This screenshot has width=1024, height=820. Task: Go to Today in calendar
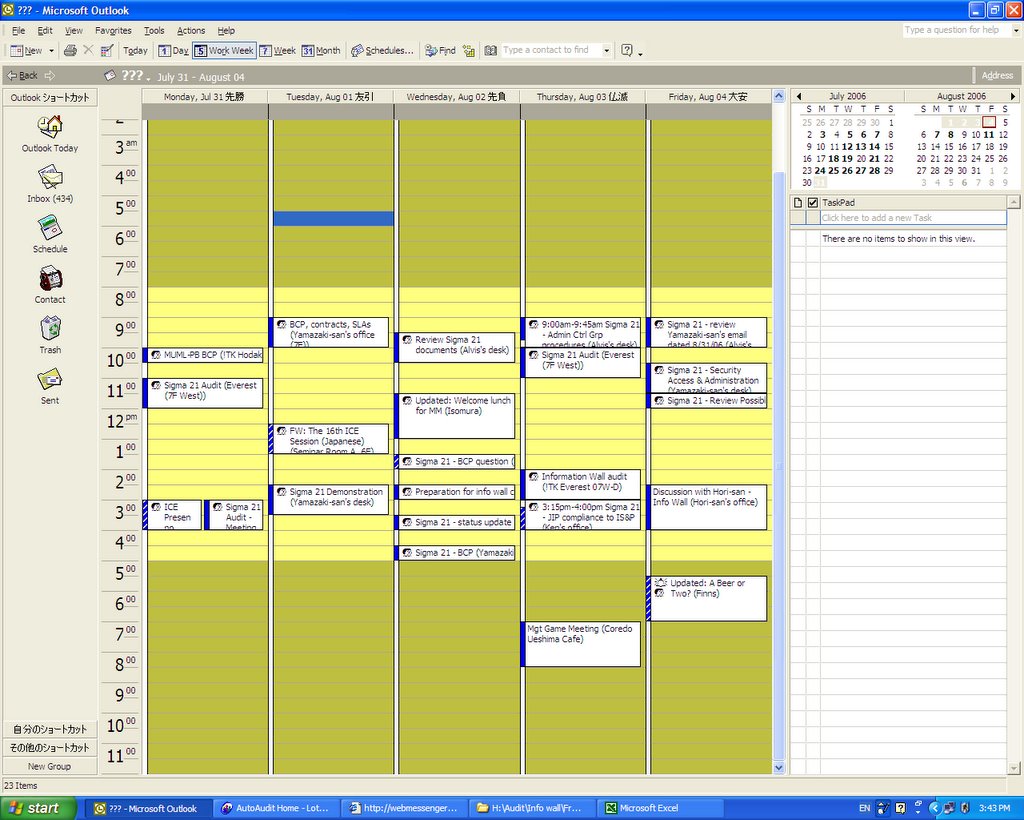(135, 50)
